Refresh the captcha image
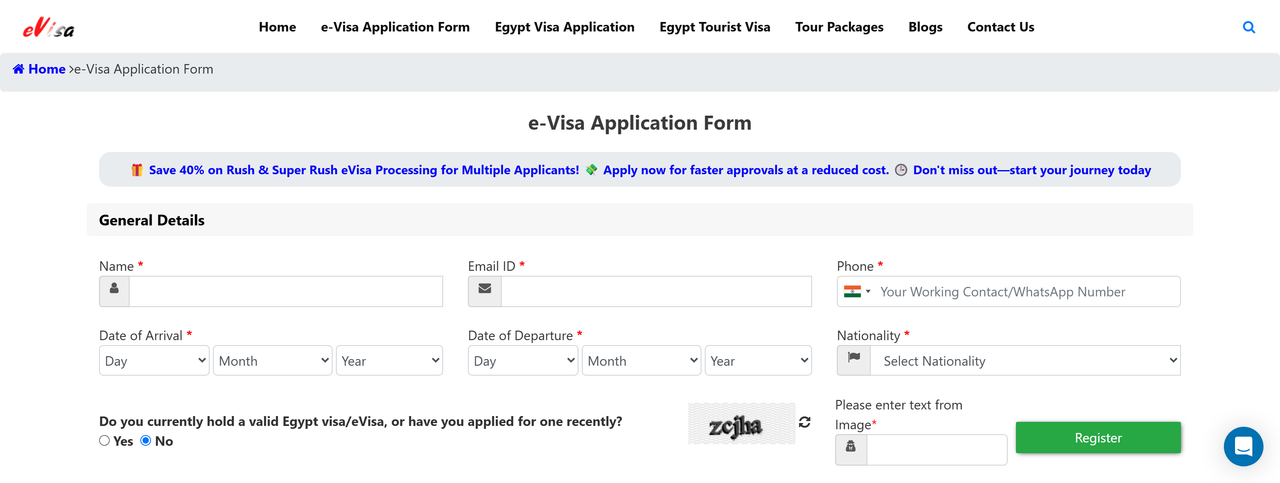This screenshot has height=483, width=1280. tap(805, 422)
